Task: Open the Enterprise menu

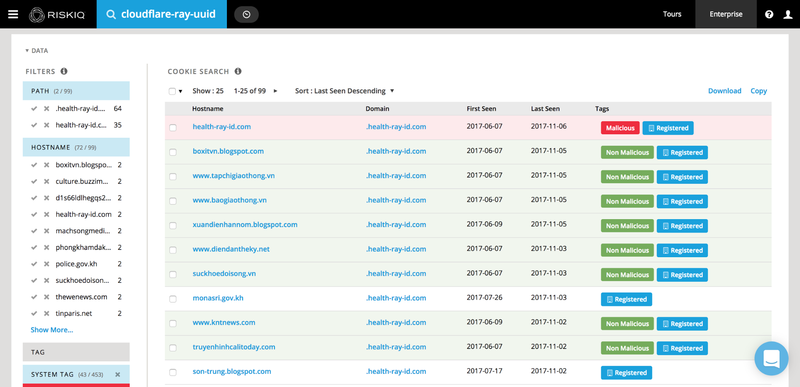Action: [726, 14]
